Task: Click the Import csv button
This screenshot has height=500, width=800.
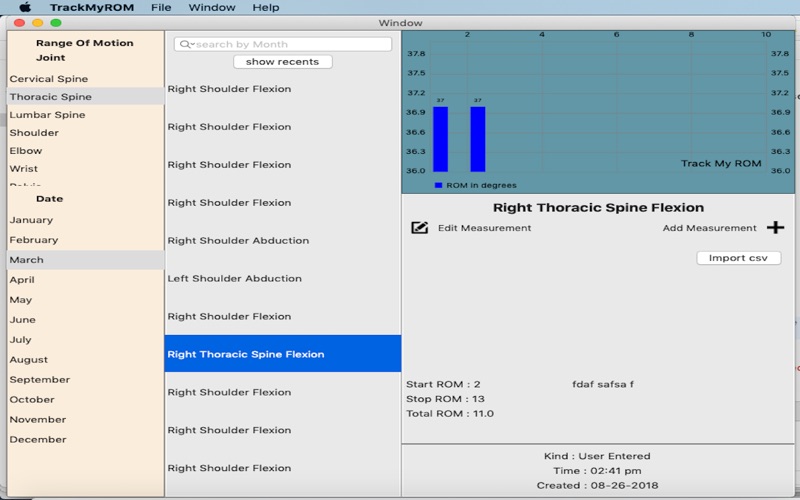Action: point(738,258)
